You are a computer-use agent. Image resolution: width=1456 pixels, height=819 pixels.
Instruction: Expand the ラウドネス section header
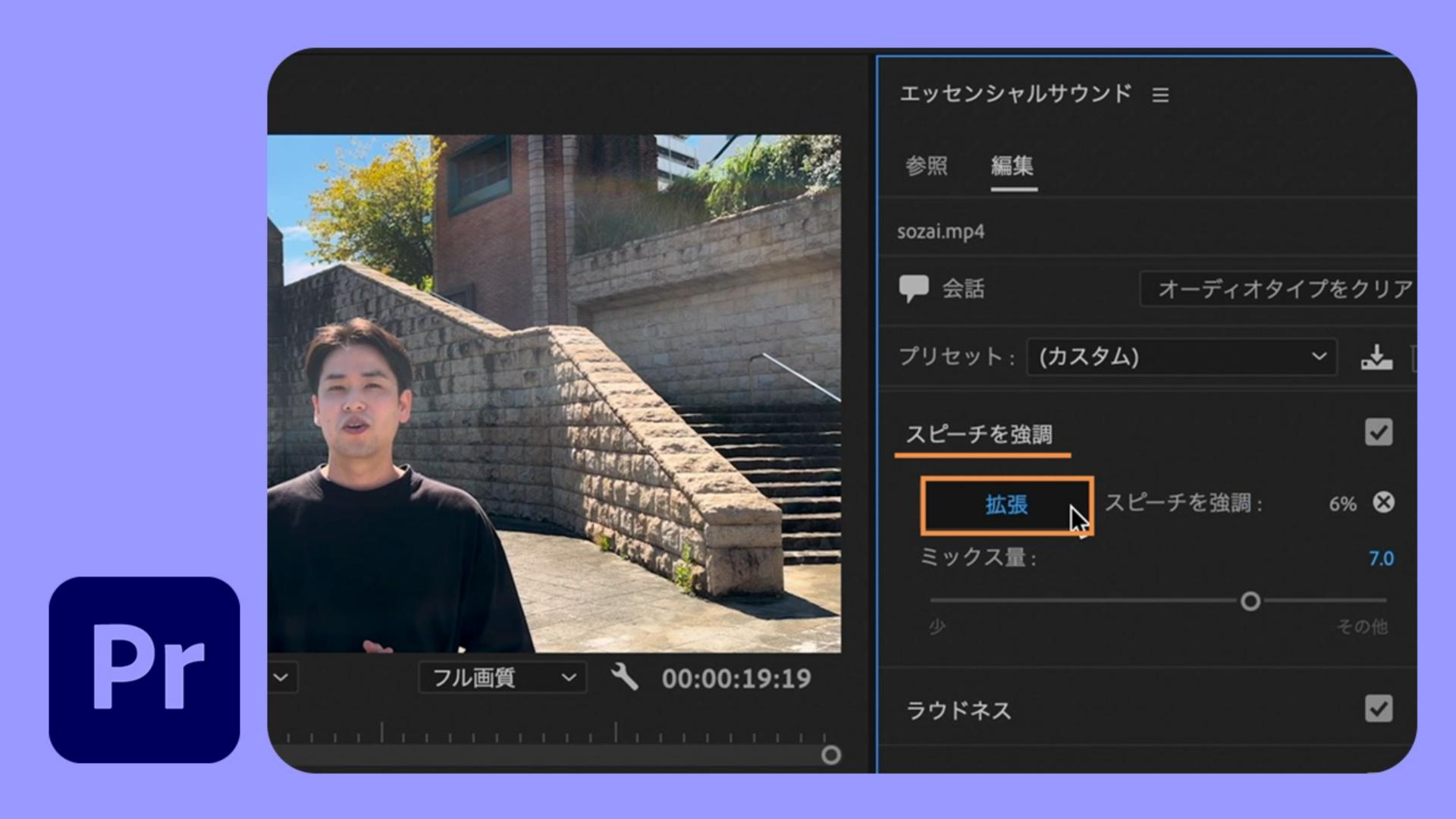959,711
